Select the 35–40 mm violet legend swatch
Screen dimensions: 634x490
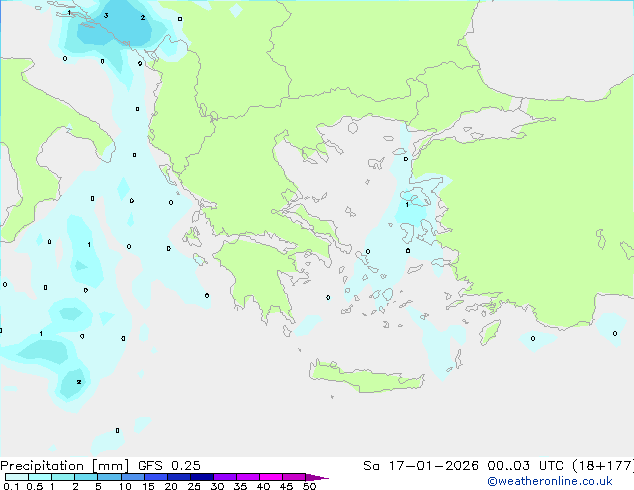tap(248, 477)
